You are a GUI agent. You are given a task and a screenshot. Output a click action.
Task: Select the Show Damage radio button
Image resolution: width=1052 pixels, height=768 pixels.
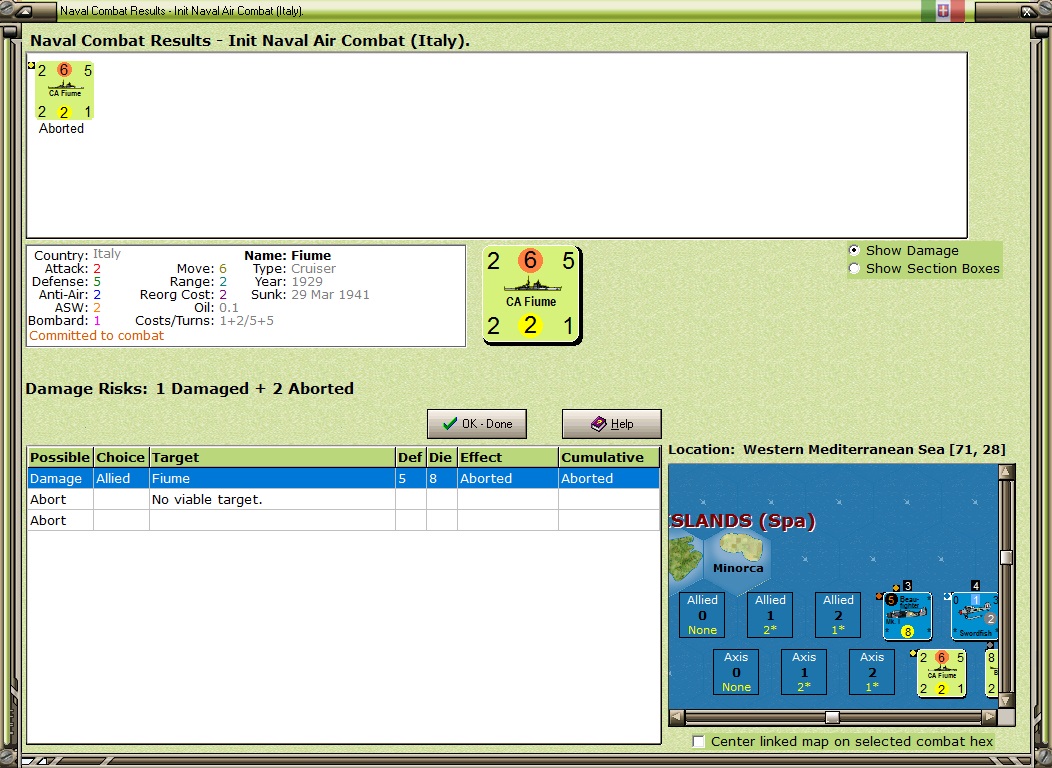854,250
